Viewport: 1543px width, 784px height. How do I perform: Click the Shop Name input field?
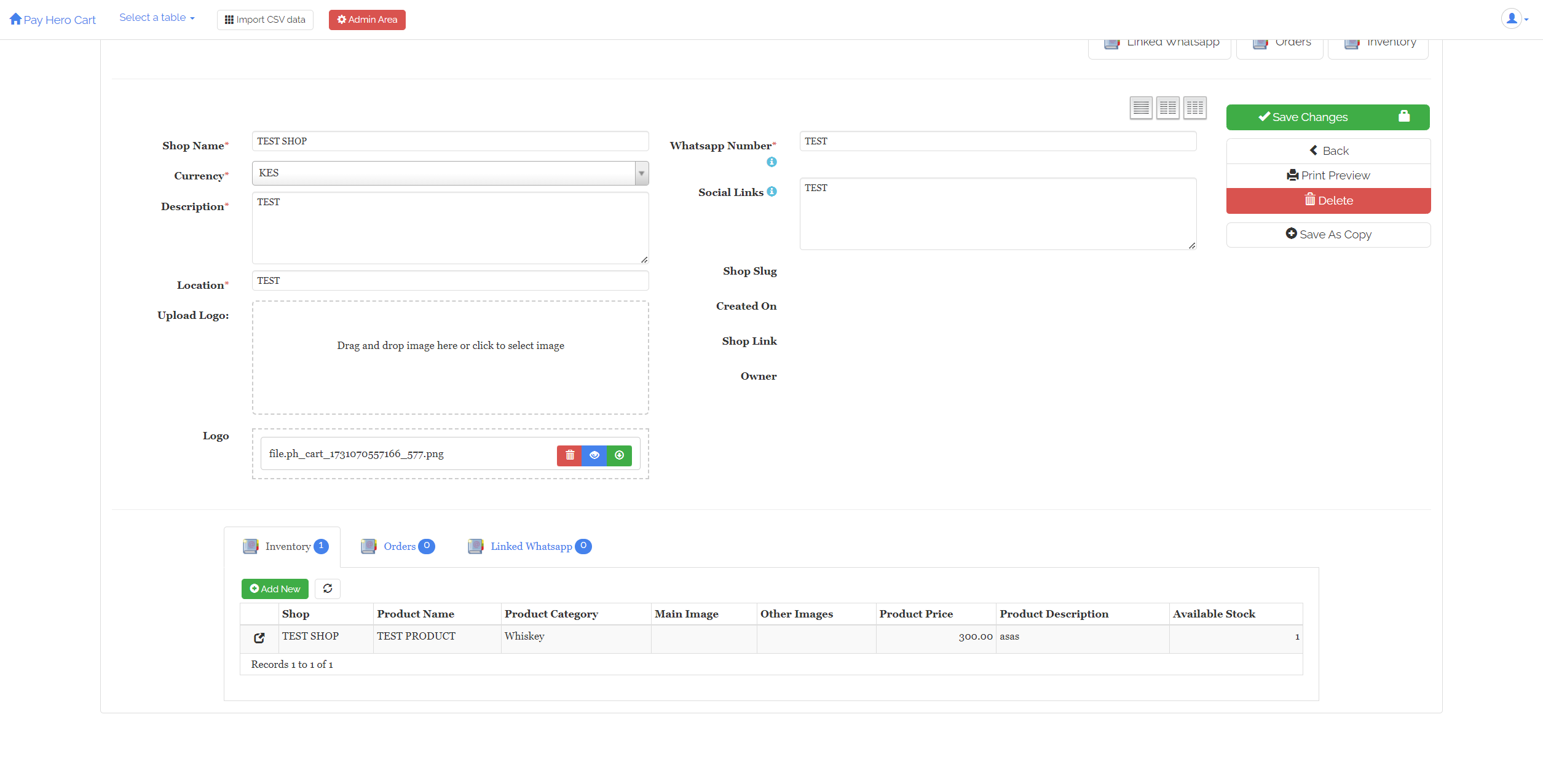450,141
